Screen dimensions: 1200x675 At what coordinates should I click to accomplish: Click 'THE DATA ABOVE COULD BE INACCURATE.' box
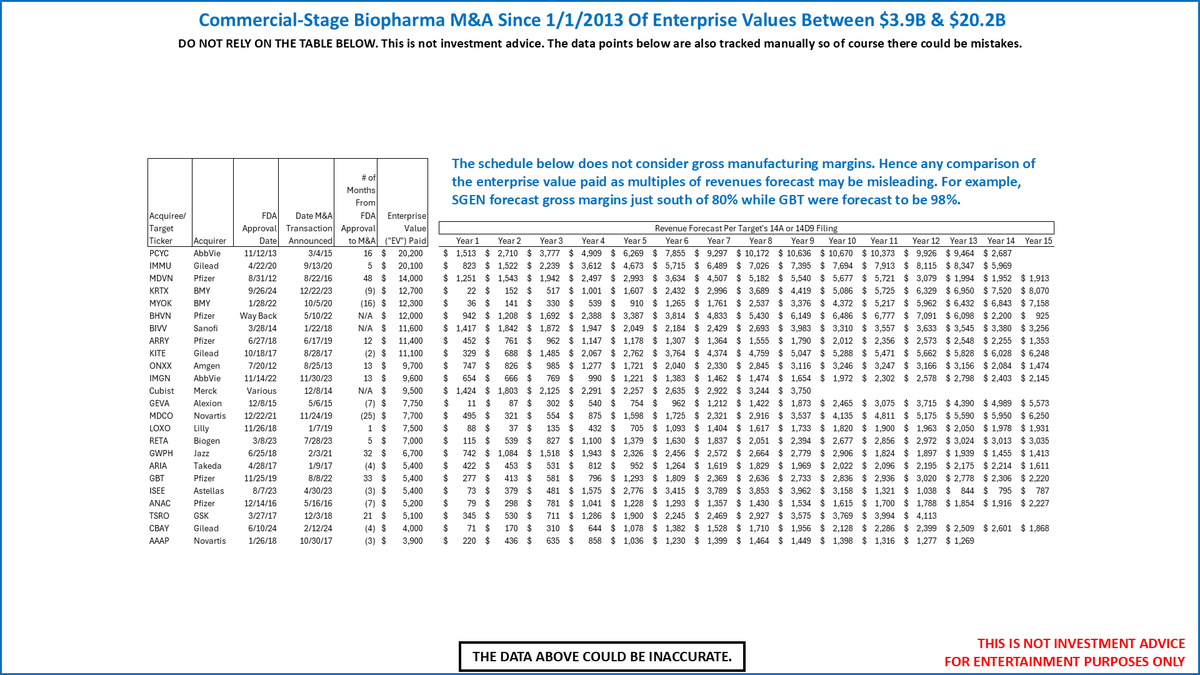[x=602, y=657]
